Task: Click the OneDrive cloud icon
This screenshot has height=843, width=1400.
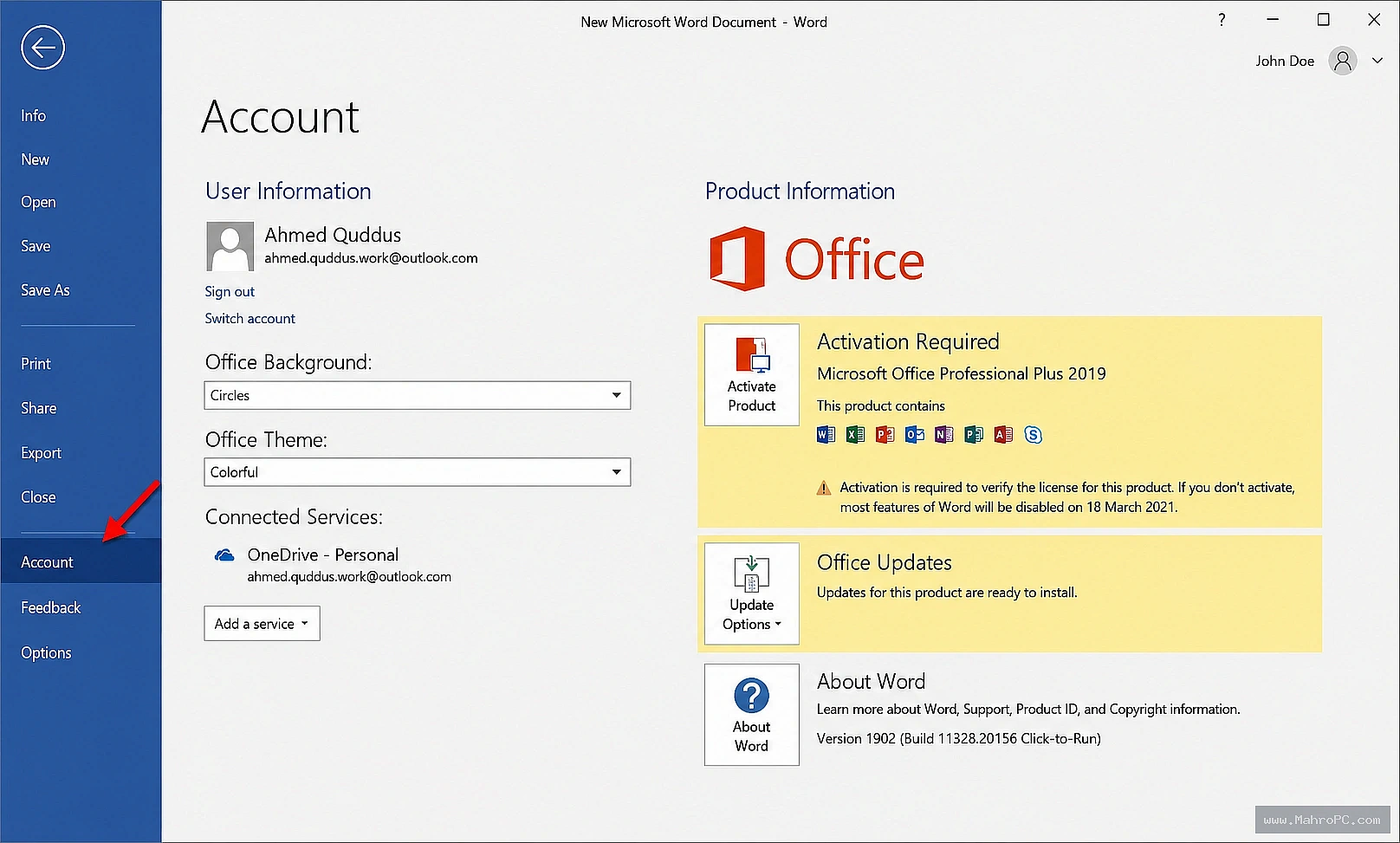Action: [224, 555]
